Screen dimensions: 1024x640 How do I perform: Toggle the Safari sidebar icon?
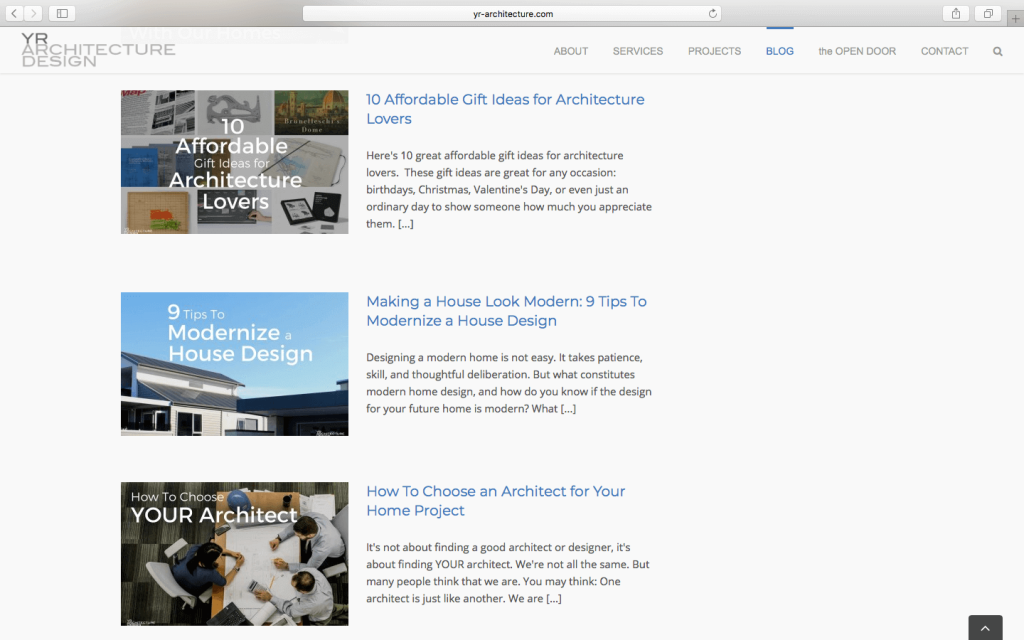(60, 13)
